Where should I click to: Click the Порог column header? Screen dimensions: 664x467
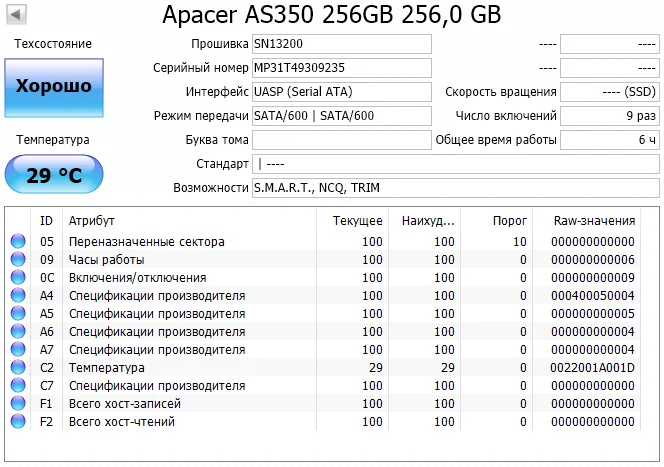point(497,221)
